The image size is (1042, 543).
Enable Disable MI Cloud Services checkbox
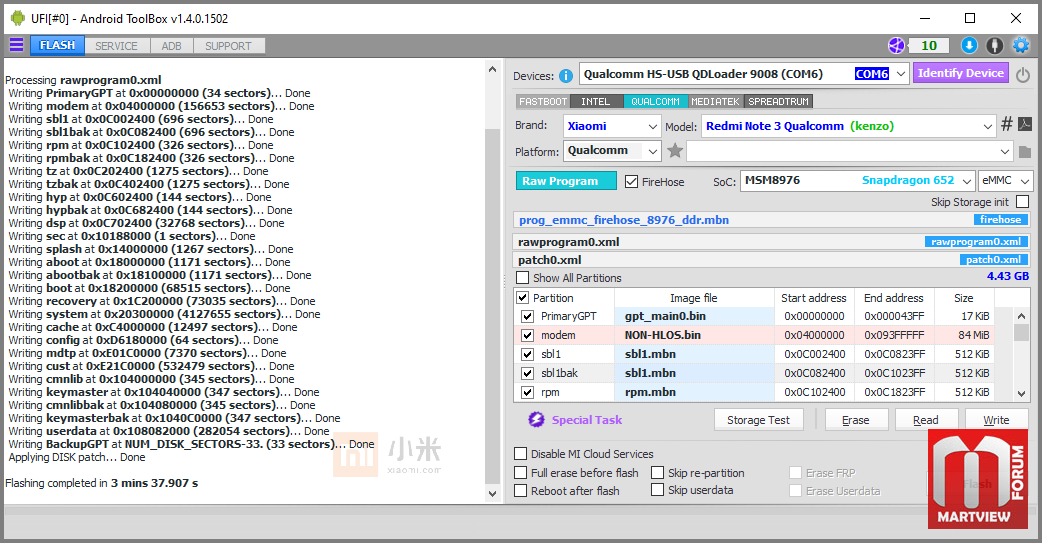(521, 454)
